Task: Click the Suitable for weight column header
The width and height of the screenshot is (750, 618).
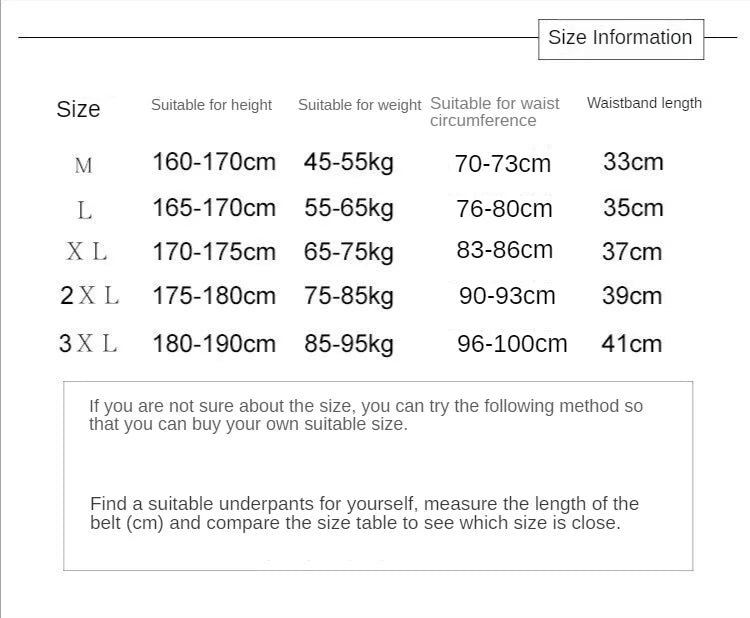Action: (x=359, y=105)
